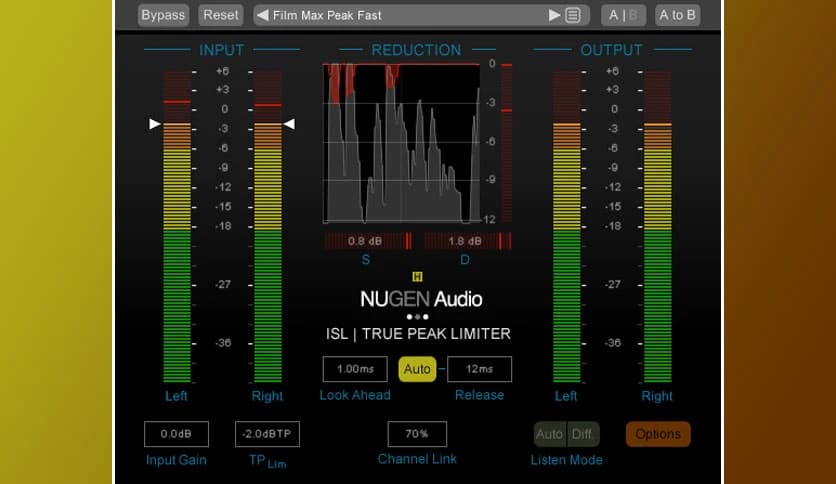
Task: Click the Bypass button
Action: 163,15
